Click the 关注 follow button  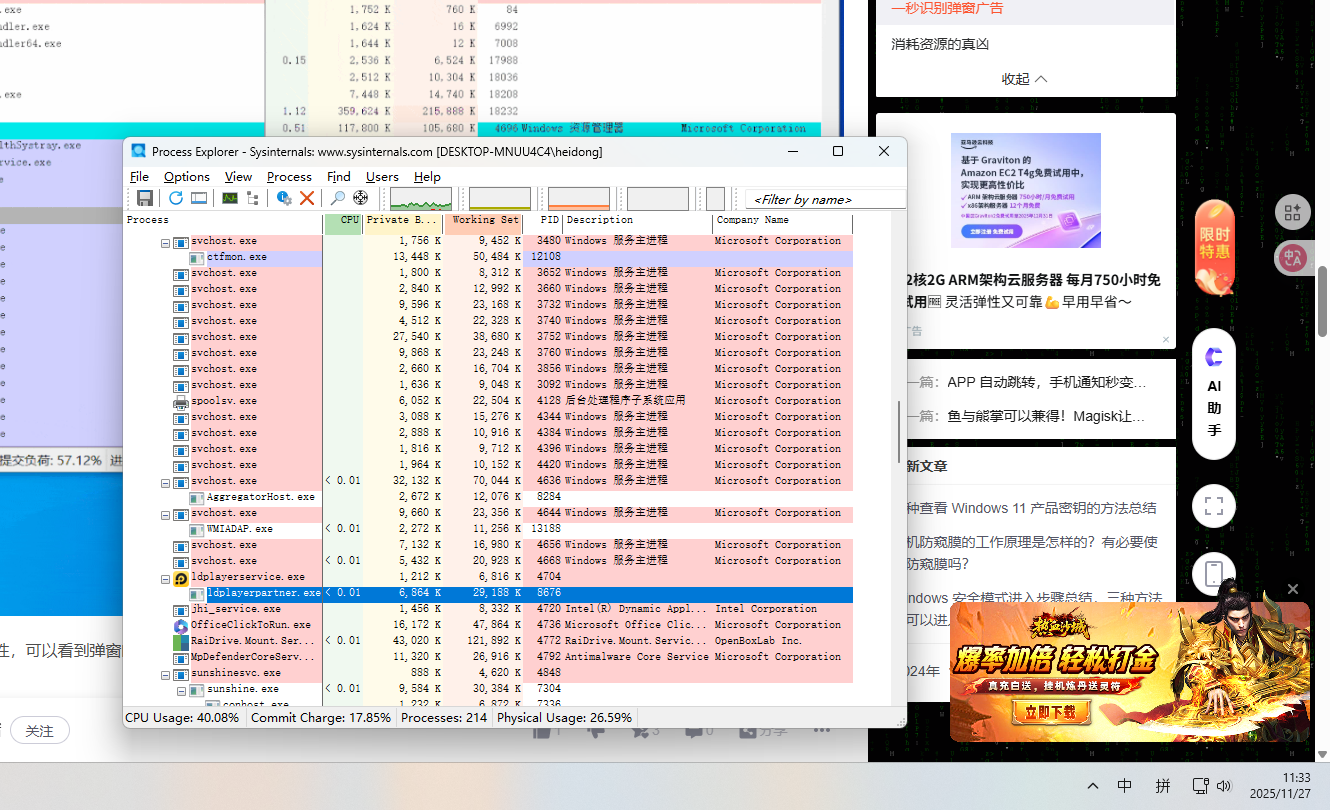39,731
